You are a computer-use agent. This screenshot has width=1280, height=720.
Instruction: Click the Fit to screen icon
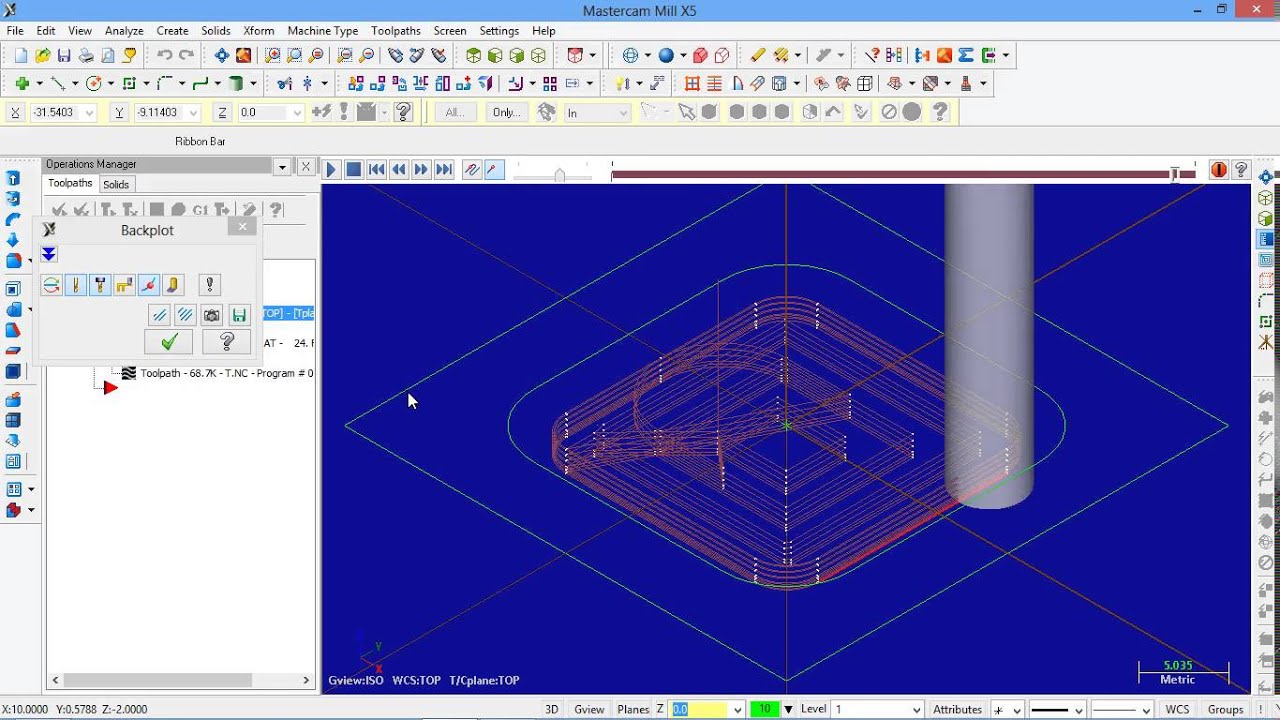coord(222,56)
